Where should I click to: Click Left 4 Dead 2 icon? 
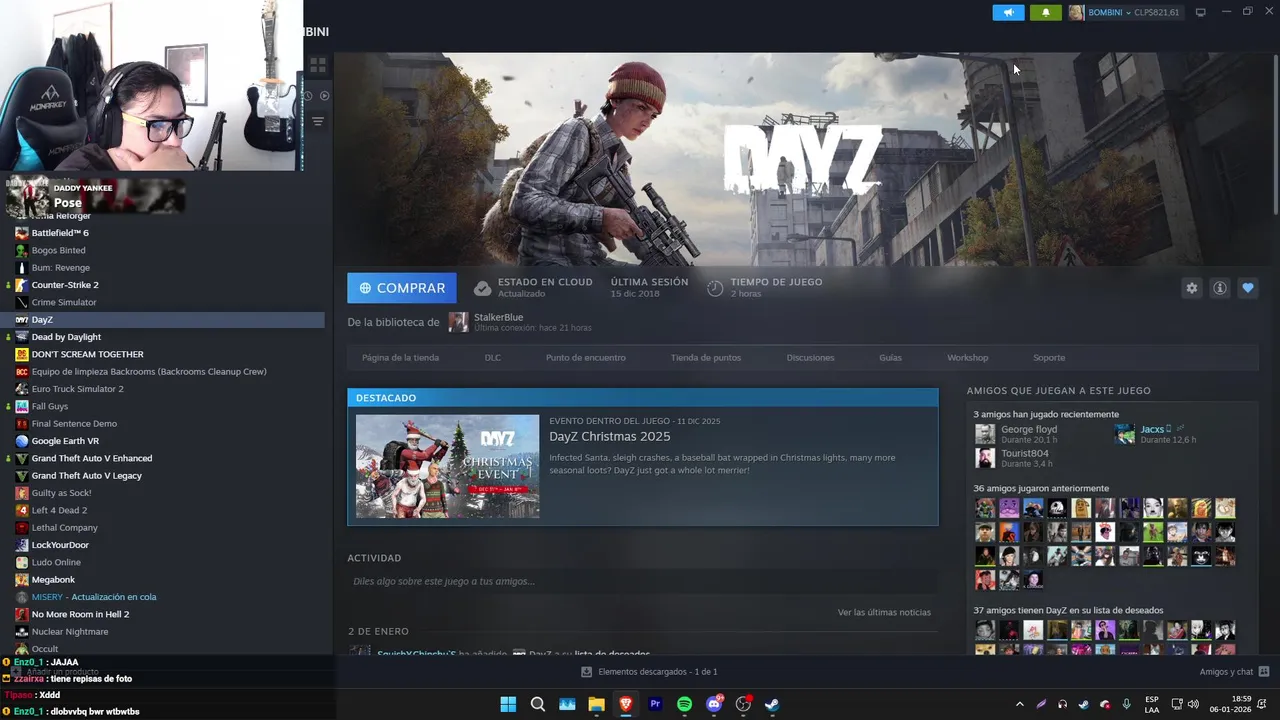click(x=22, y=510)
